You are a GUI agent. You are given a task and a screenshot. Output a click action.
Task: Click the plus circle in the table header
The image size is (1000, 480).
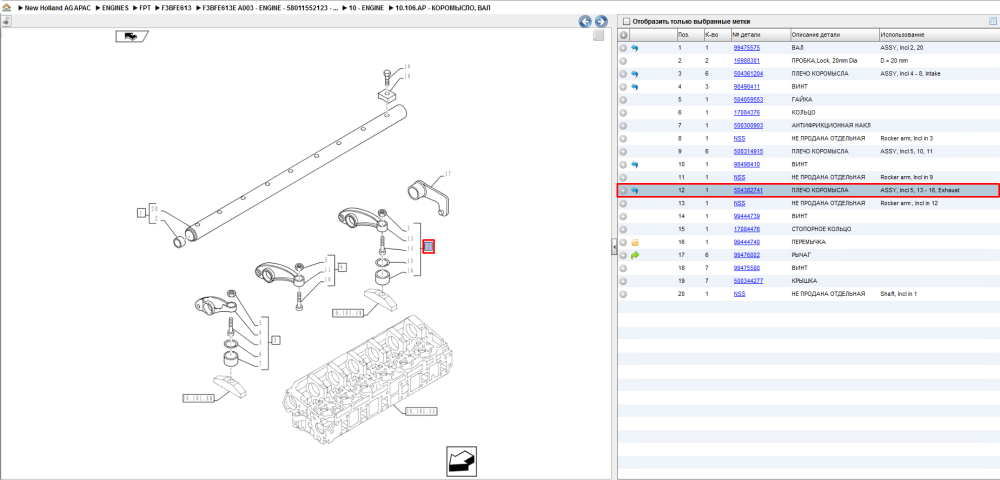point(624,35)
